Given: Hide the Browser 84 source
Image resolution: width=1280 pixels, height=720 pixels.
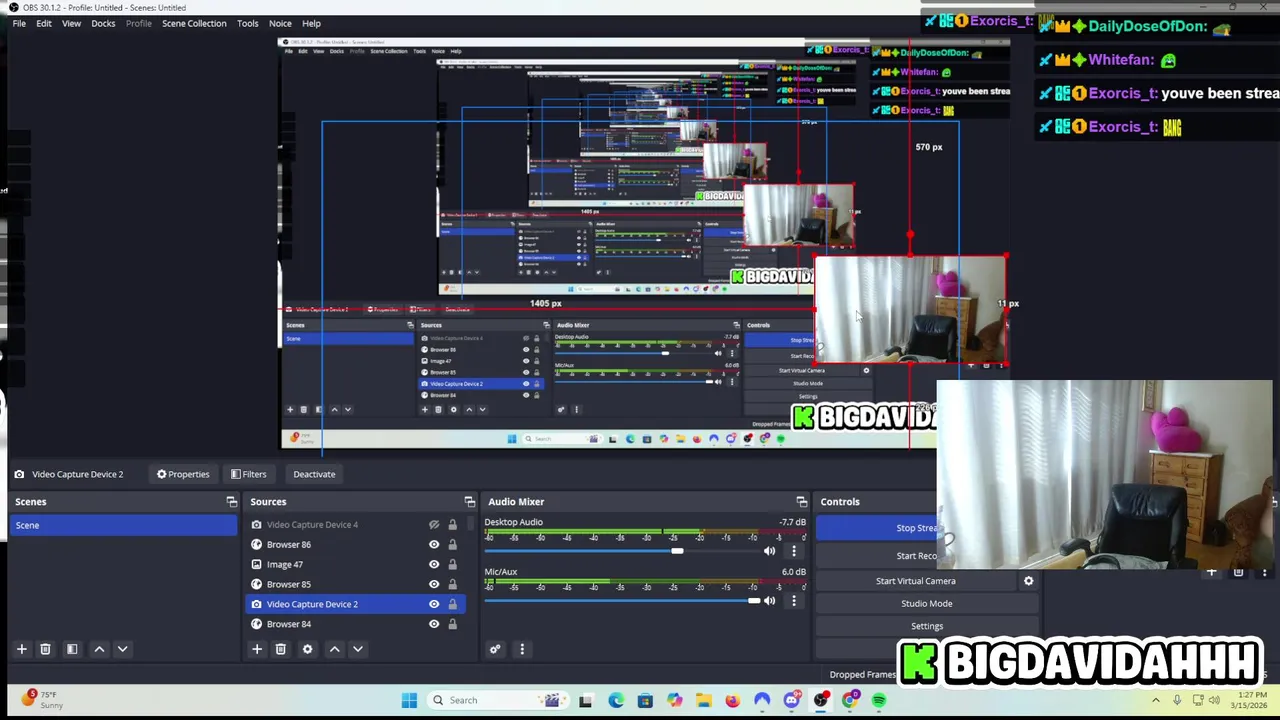Looking at the screenshot, I should [x=434, y=624].
